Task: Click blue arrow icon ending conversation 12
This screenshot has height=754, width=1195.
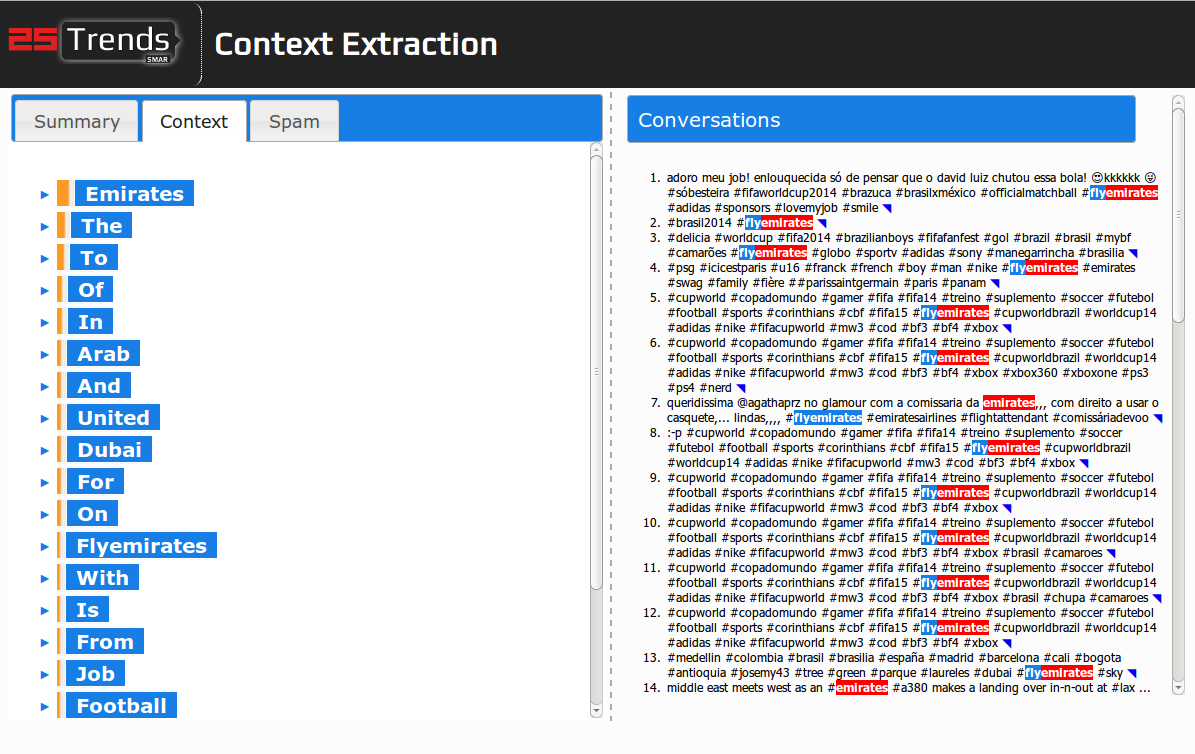Action: 1008,643
